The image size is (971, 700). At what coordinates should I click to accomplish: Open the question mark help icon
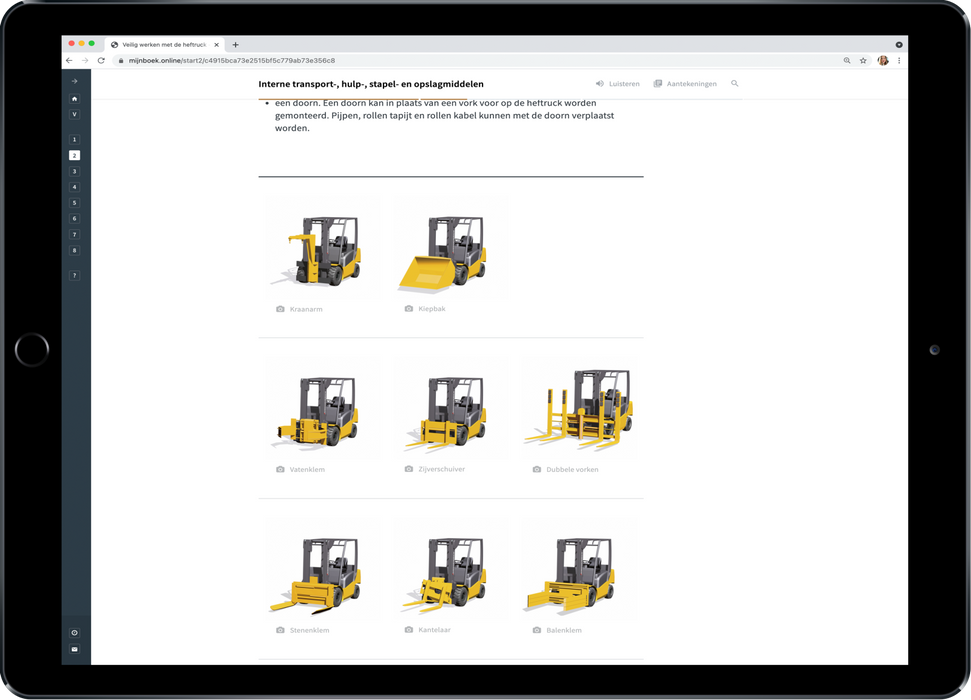[x=74, y=275]
